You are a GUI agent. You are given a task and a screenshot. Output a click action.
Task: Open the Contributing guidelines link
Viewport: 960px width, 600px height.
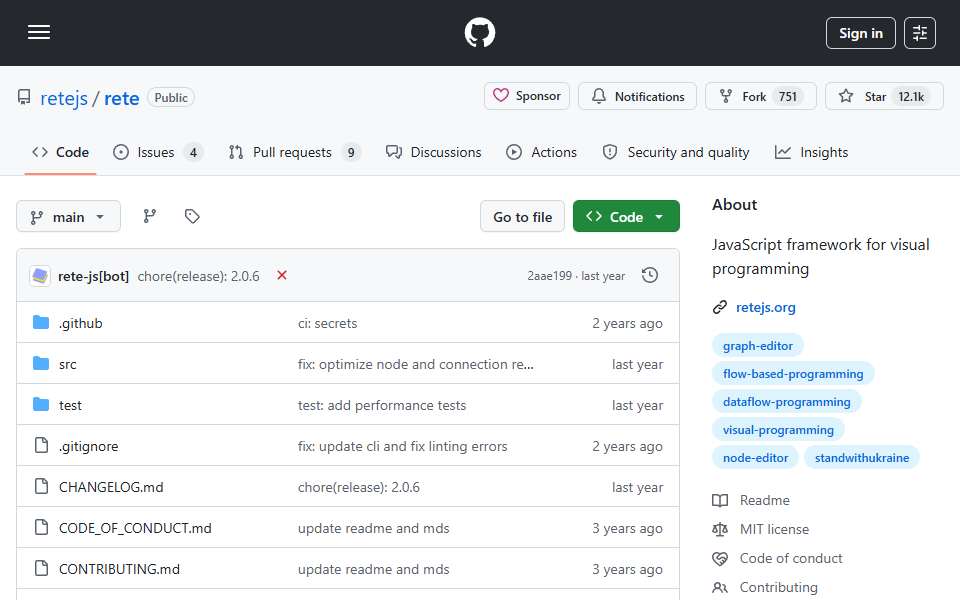tap(765, 588)
